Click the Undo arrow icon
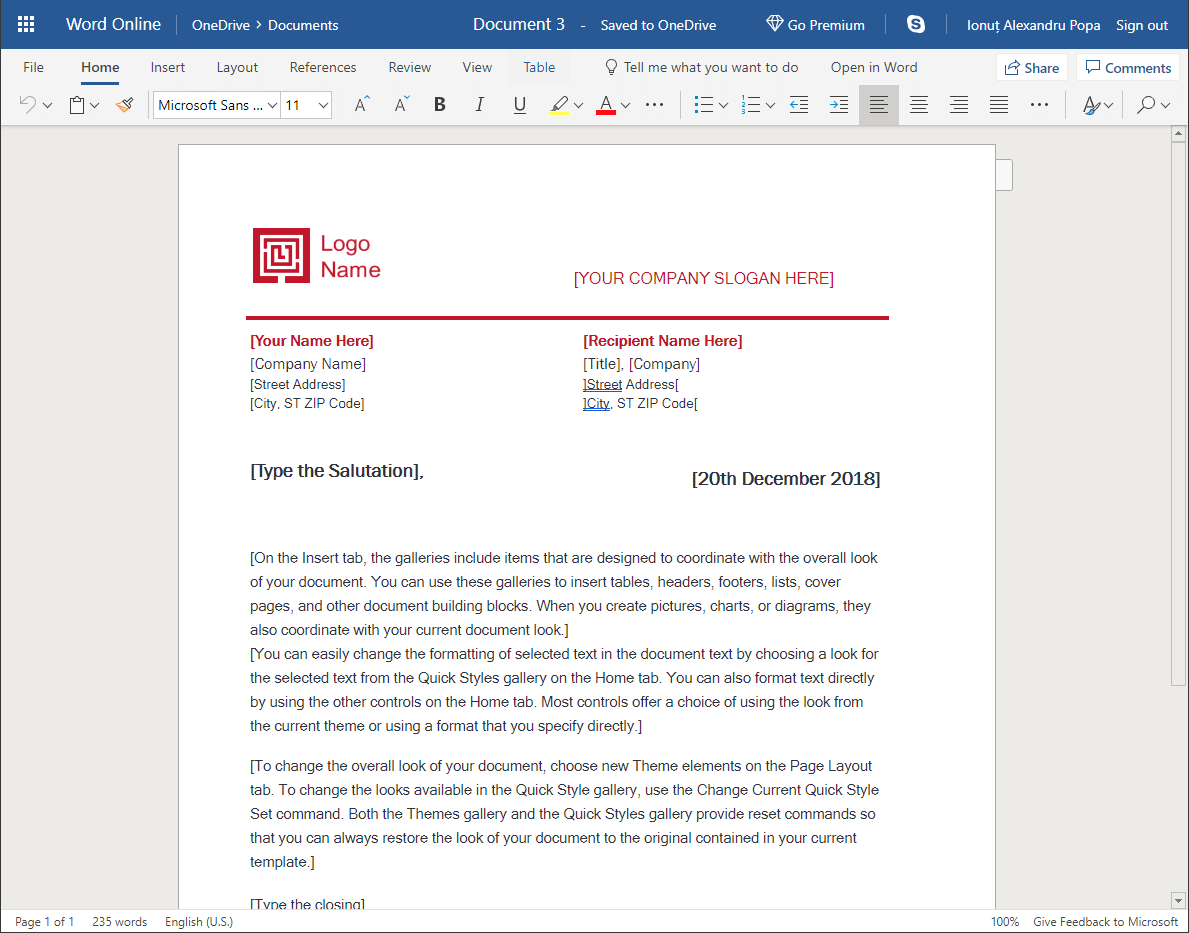This screenshot has width=1189, height=933. coord(27,105)
